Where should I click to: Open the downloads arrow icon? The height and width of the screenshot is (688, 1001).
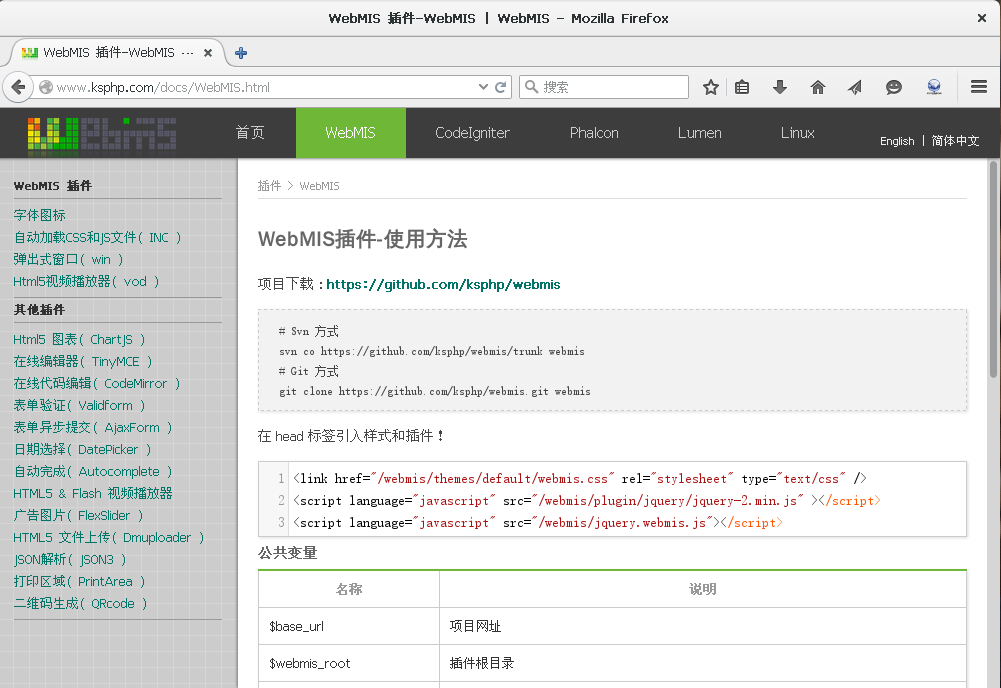[x=779, y=87]
